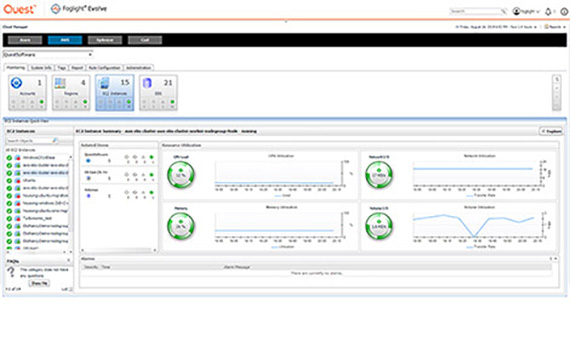Click the notifications bell icon
Viewport: 570px width, 364px height.
point(548,12)
